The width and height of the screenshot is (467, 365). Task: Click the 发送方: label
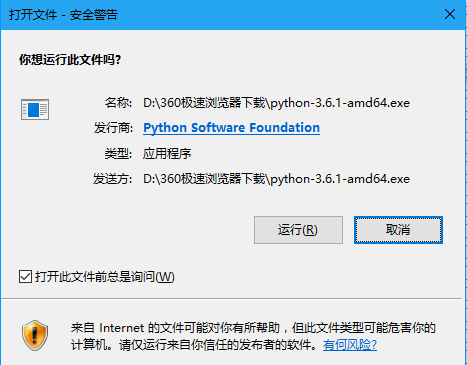(x=113, y=179)
